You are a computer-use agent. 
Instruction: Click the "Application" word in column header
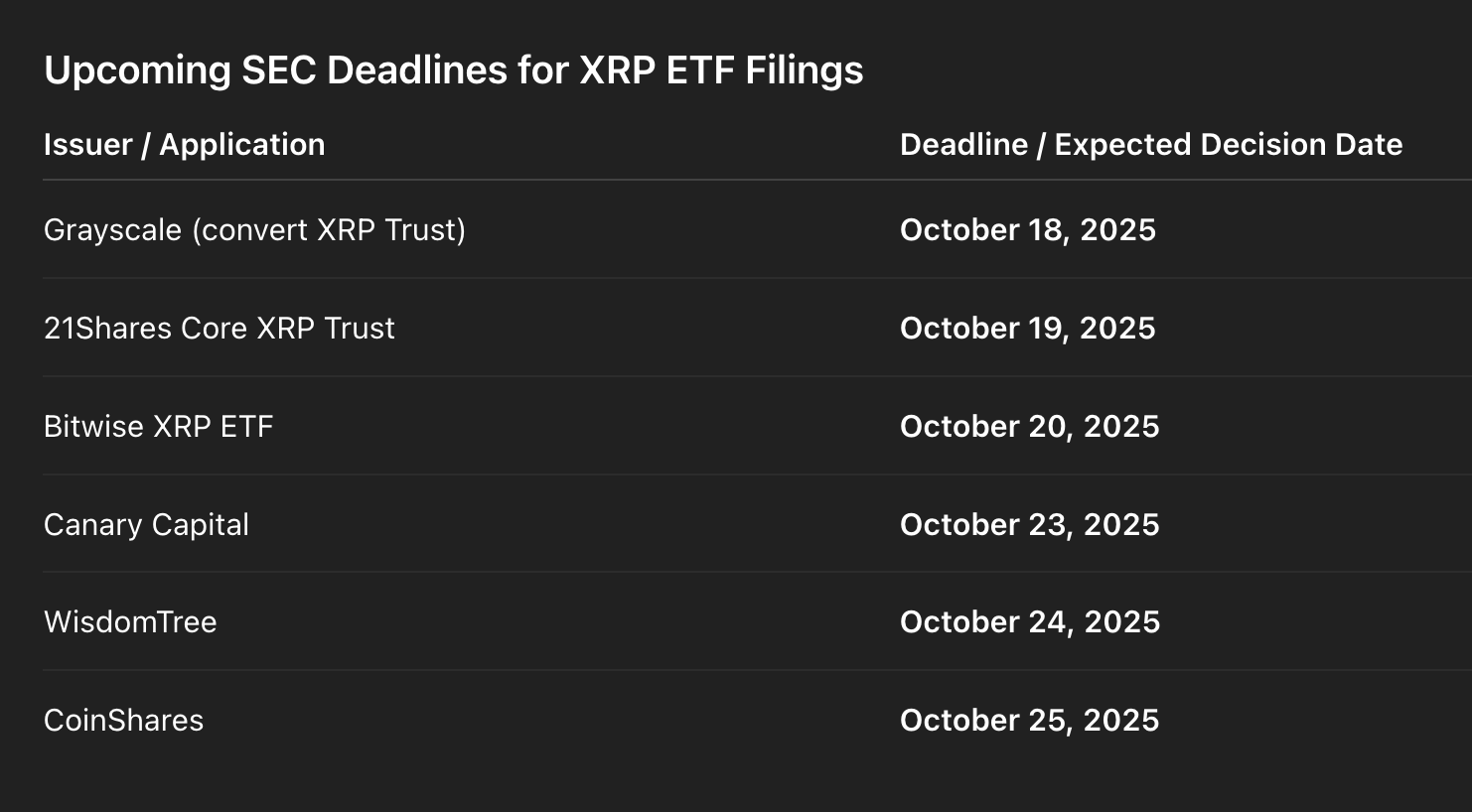coord(242,145)
